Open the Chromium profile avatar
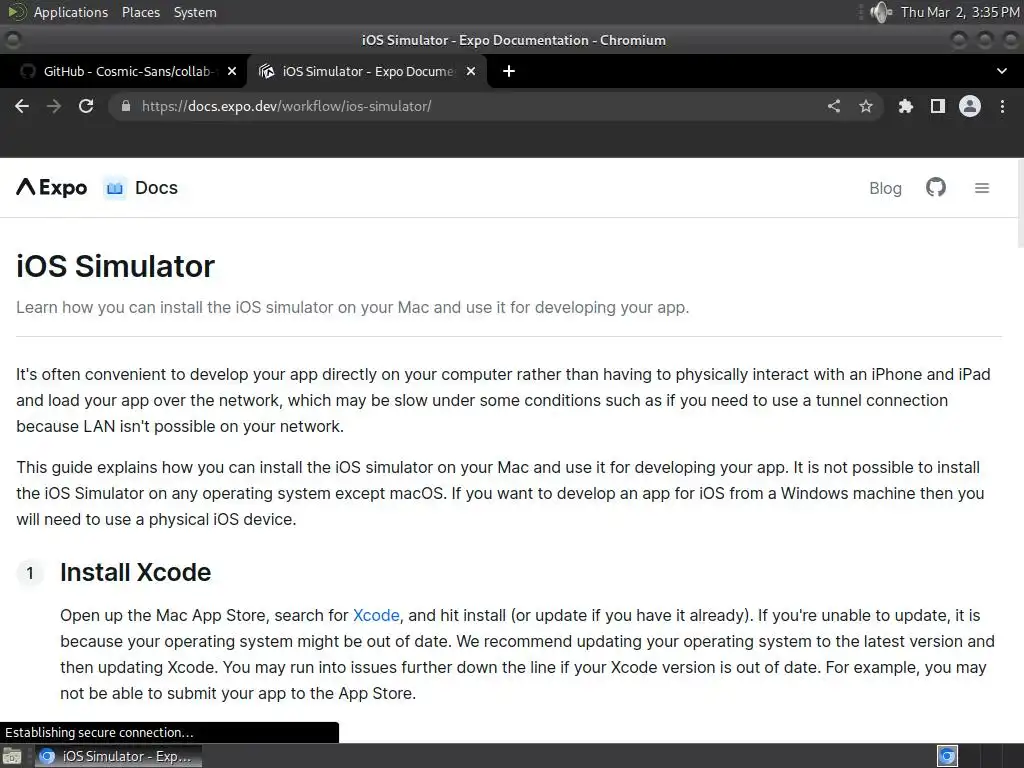The height and width of the screenshot is (768, 1024). pyautogui.click(x=970, y=106)
